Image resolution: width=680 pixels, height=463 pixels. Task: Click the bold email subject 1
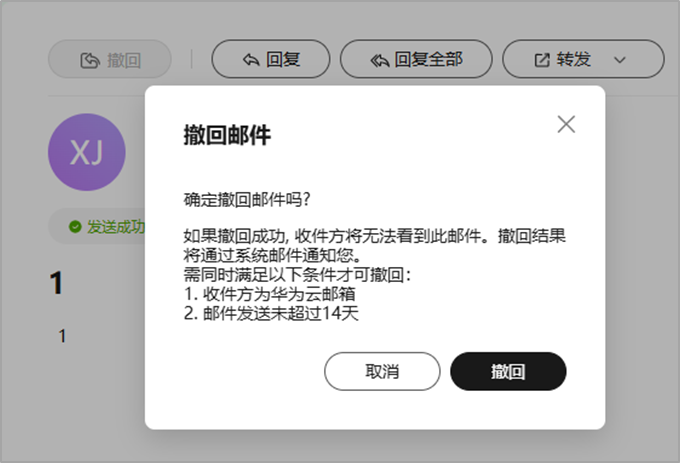point(56,283)
